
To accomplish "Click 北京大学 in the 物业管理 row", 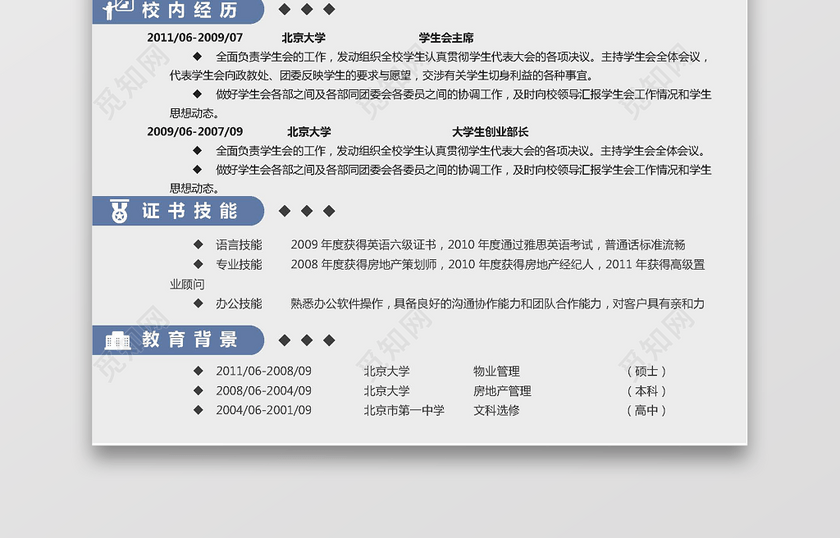I will [x=387, y=371].
